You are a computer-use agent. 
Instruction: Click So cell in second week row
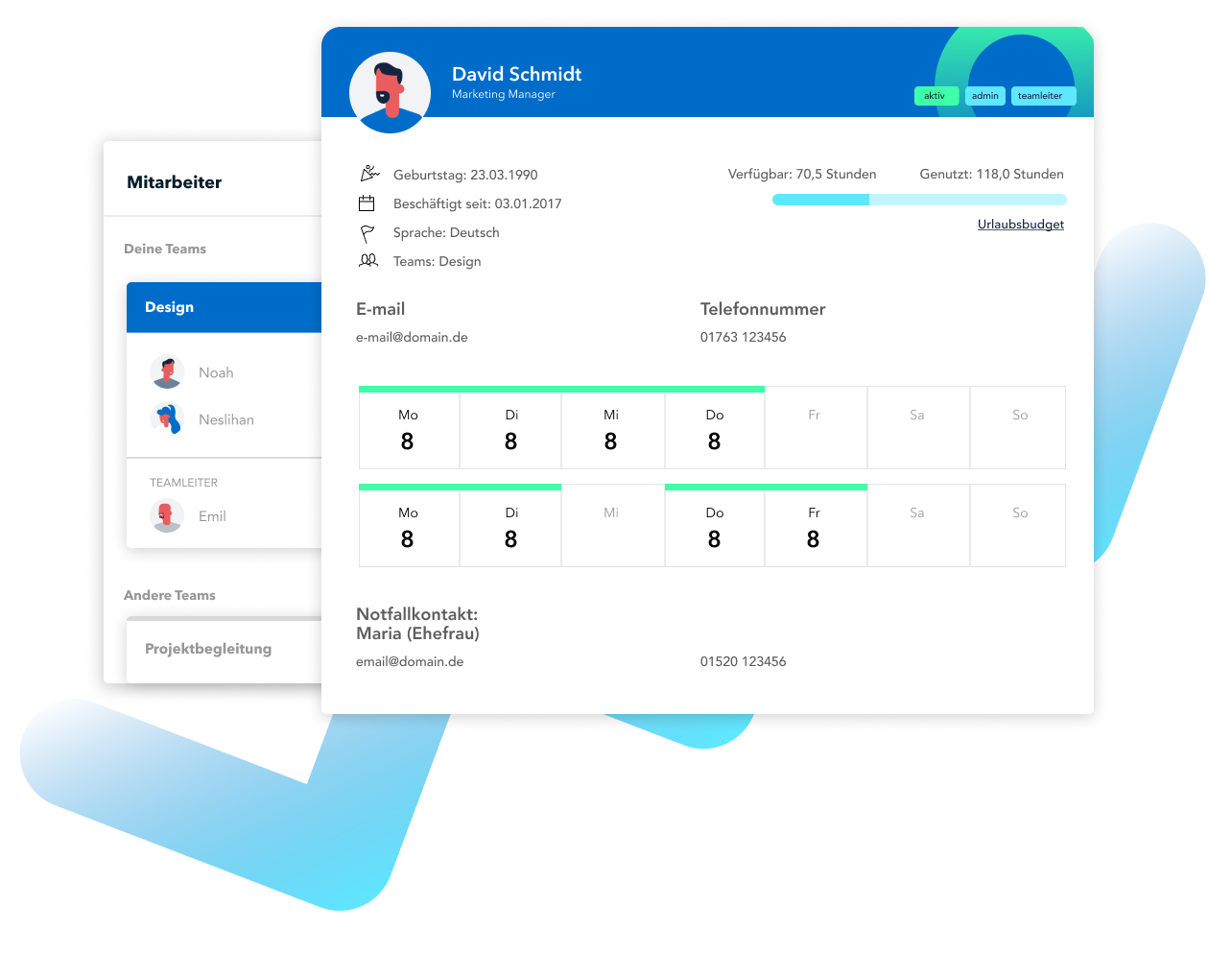(1018, 526)
